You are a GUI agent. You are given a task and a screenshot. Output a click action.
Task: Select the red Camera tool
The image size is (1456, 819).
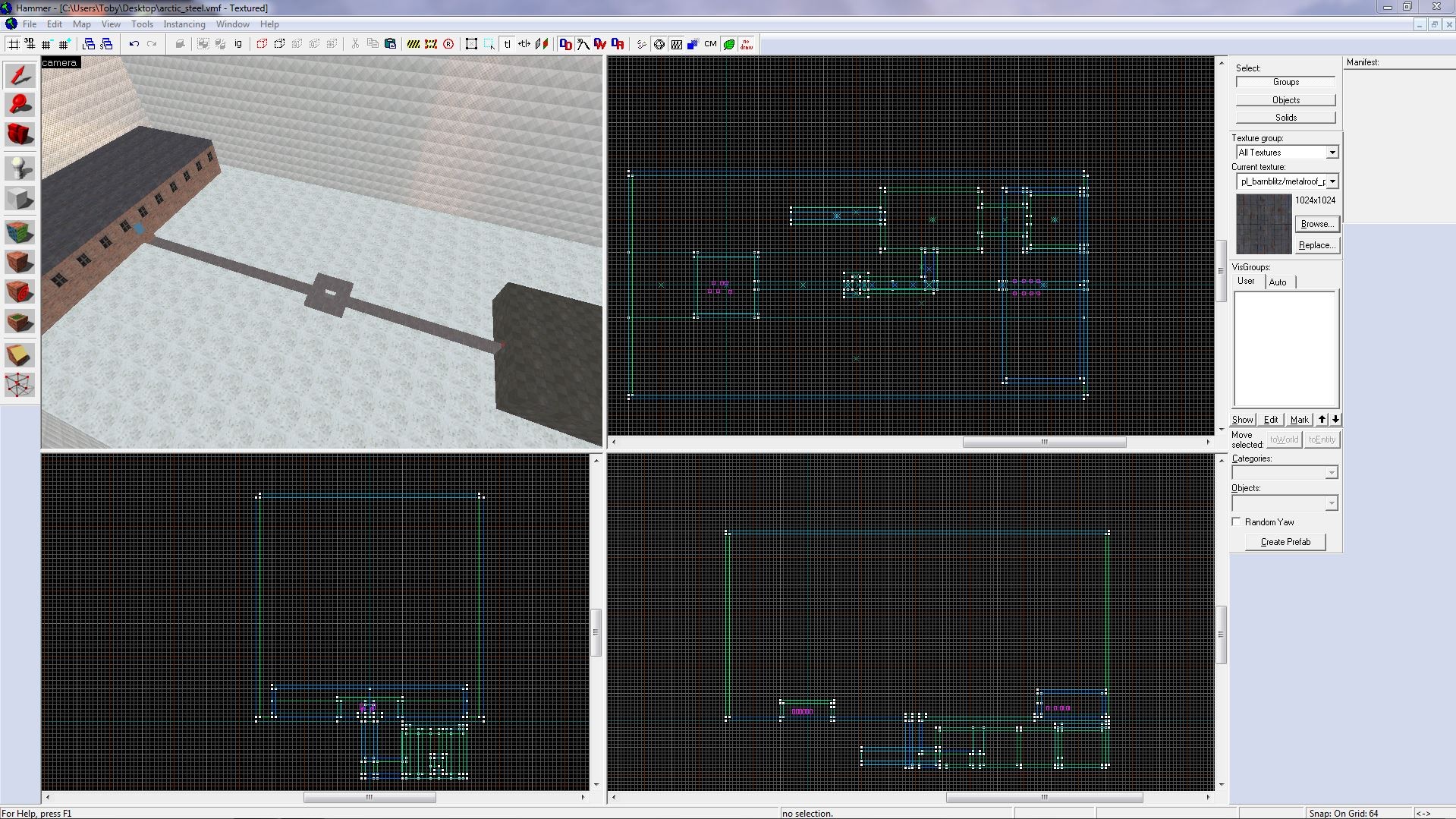[20, 134]
